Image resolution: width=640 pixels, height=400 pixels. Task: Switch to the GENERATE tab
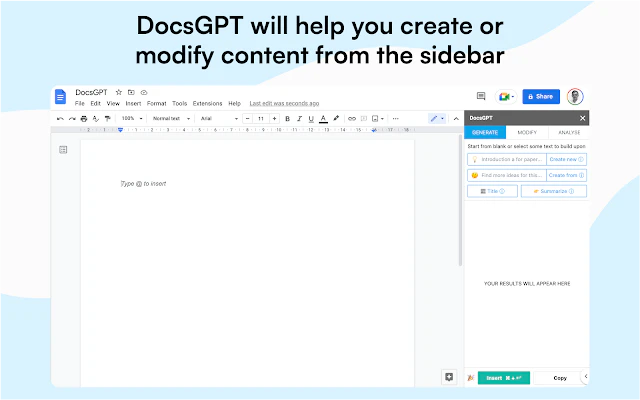tap(485, 132)
